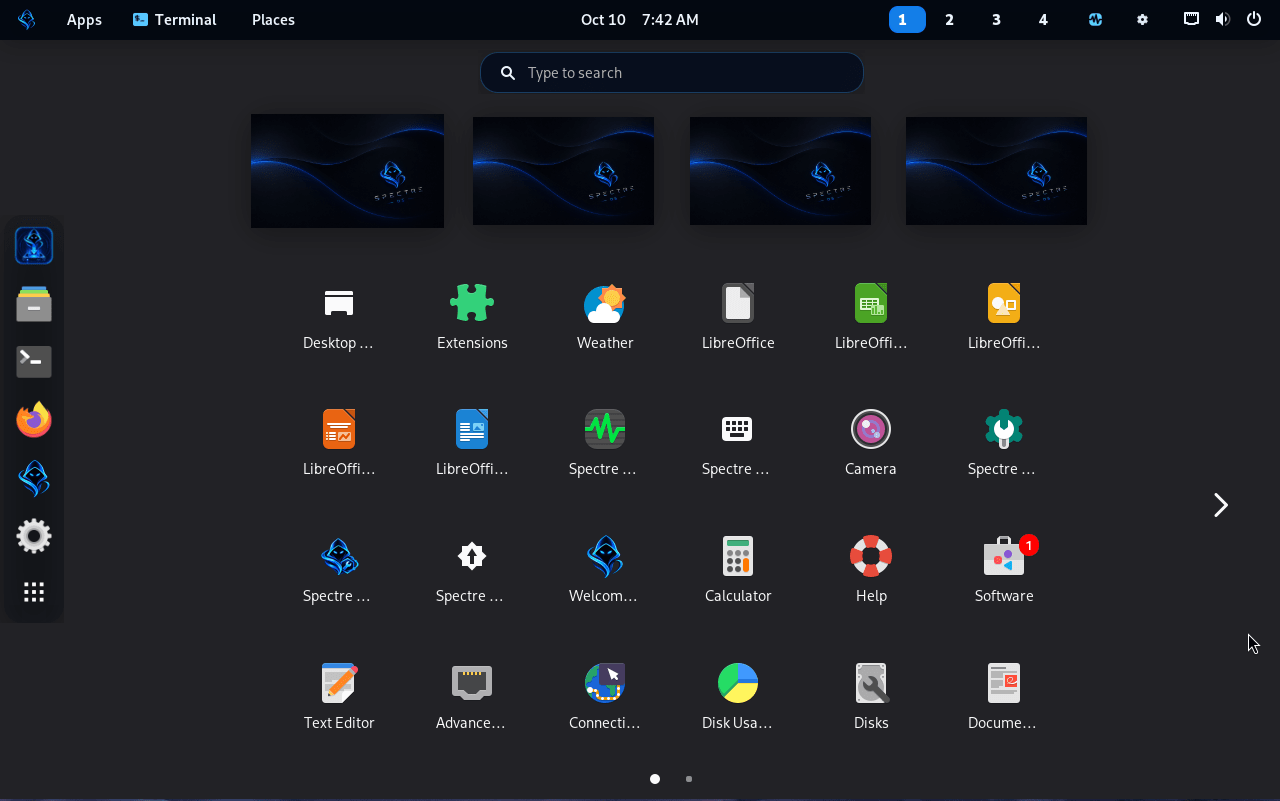Go to next app page with right arrow
Viewport: 1280px width, 801px height.
click(x=1220, y=505)
